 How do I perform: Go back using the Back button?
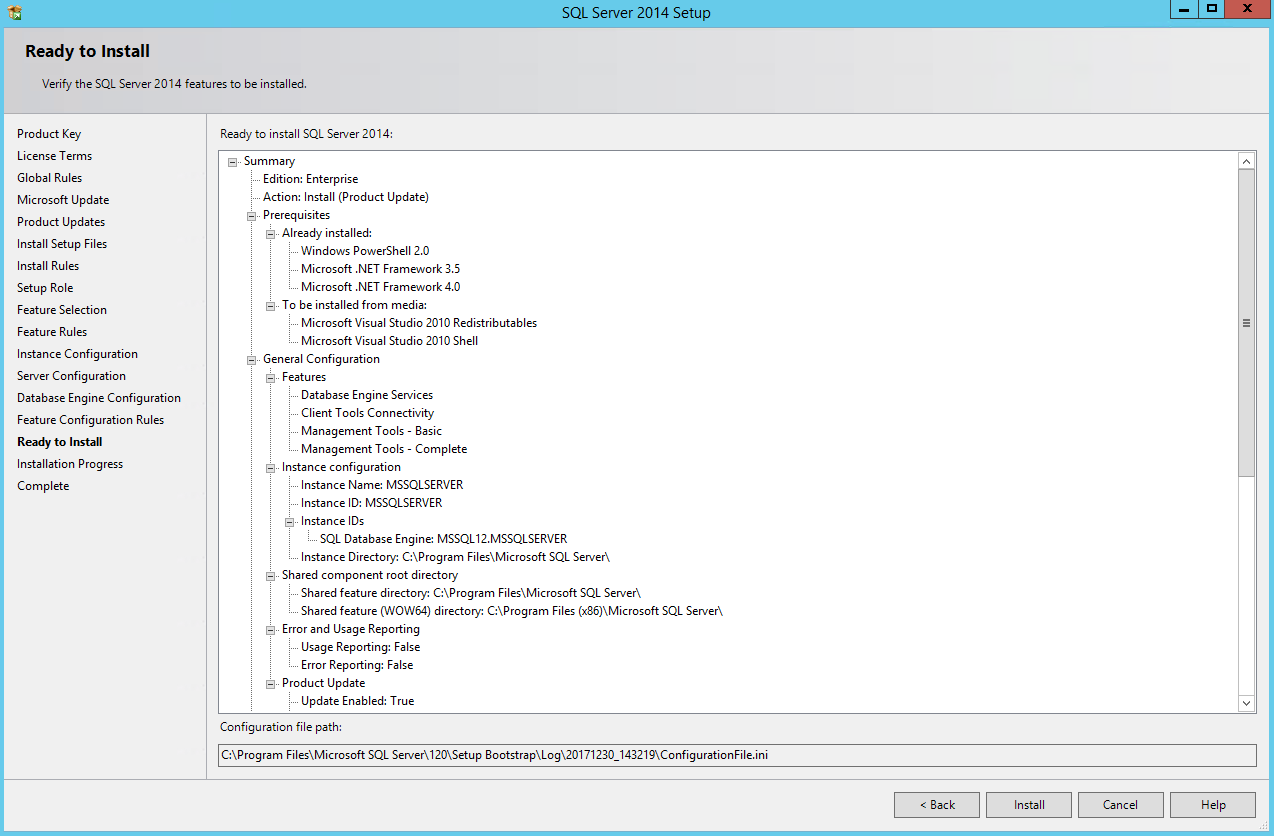(936, 804)
